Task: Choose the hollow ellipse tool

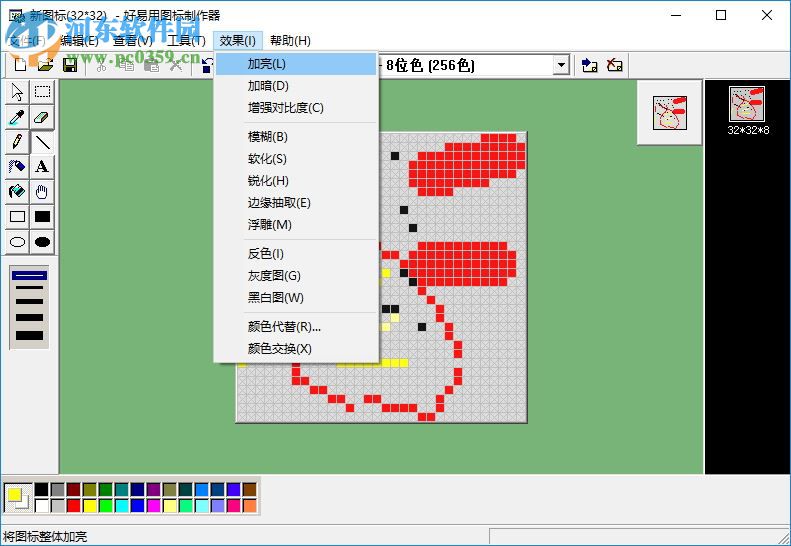Action: [x=17, y=242]
